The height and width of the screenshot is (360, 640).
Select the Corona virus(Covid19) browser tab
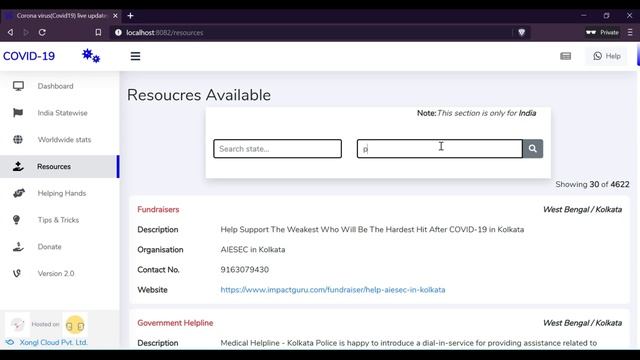60,16
